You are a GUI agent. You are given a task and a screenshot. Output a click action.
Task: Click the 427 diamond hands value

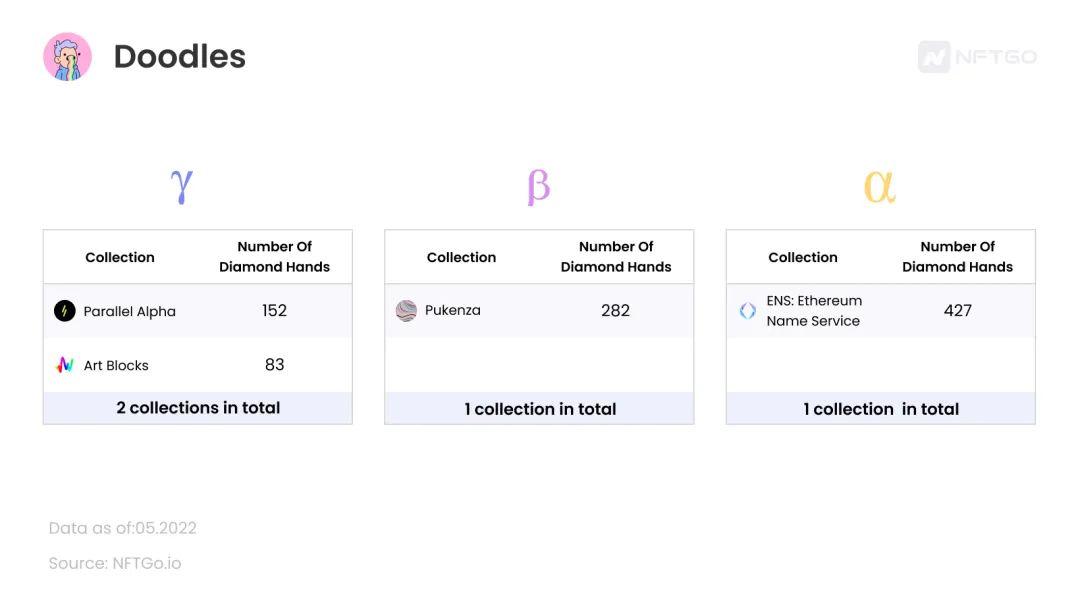957,311
